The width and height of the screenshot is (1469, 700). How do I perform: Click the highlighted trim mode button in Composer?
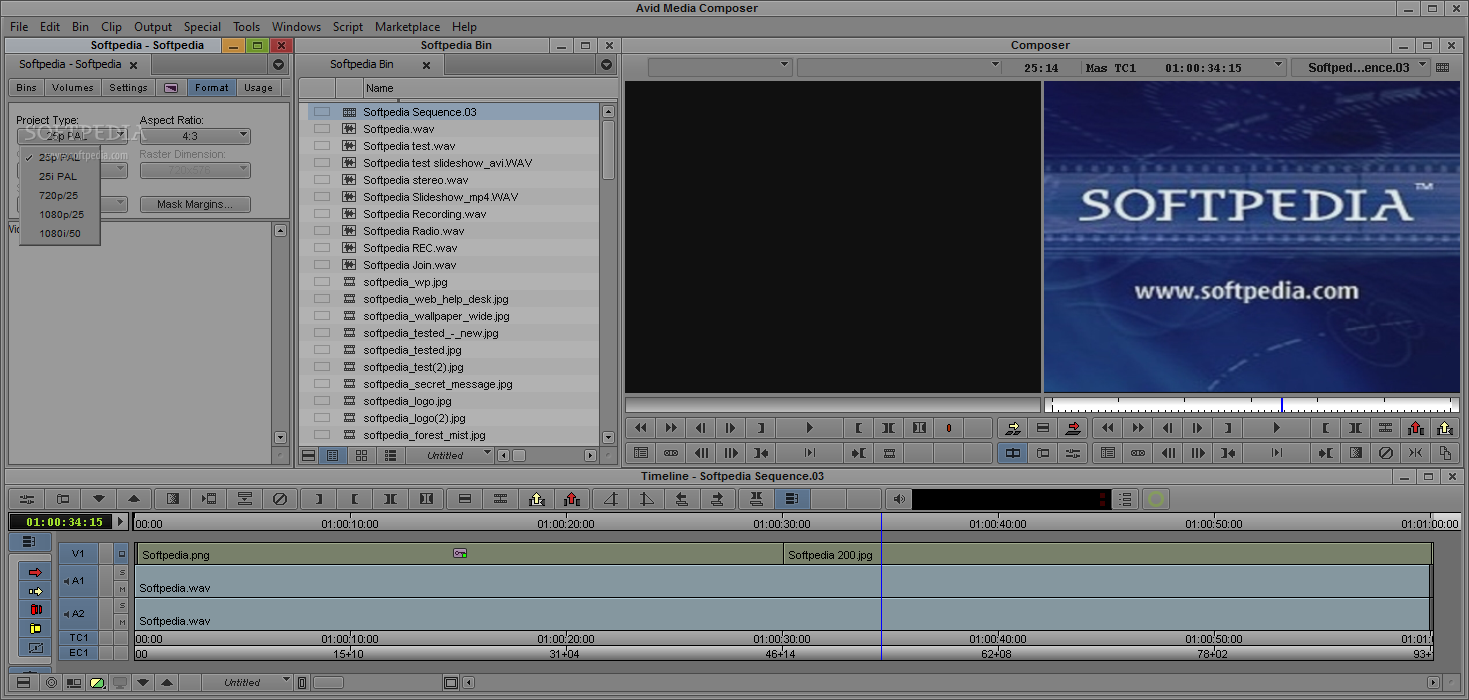(1013, 453)
